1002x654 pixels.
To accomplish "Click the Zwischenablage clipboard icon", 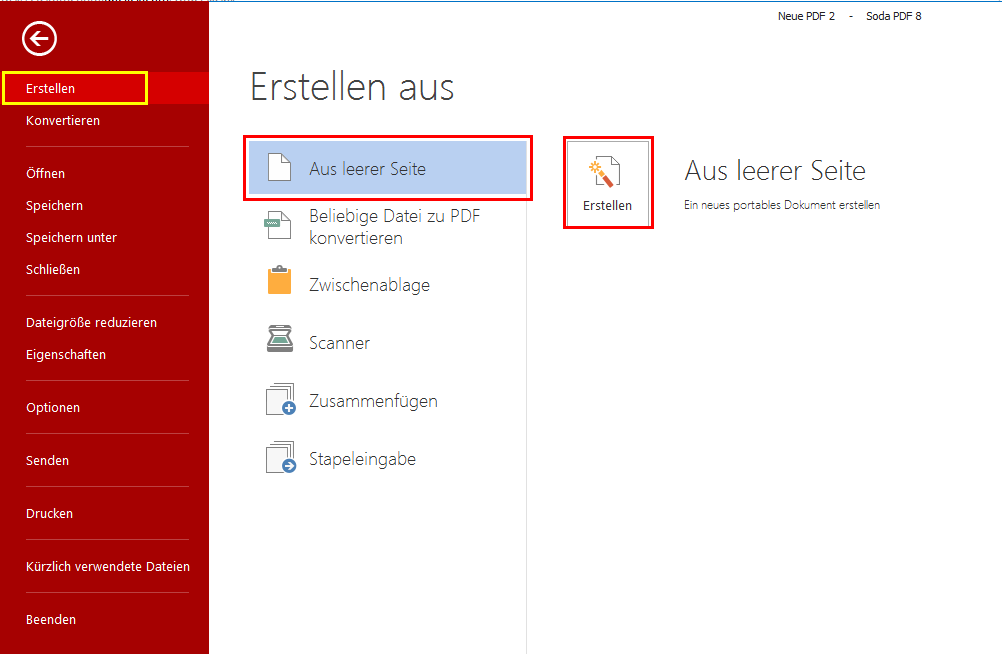I will click(x=279, y=284).
